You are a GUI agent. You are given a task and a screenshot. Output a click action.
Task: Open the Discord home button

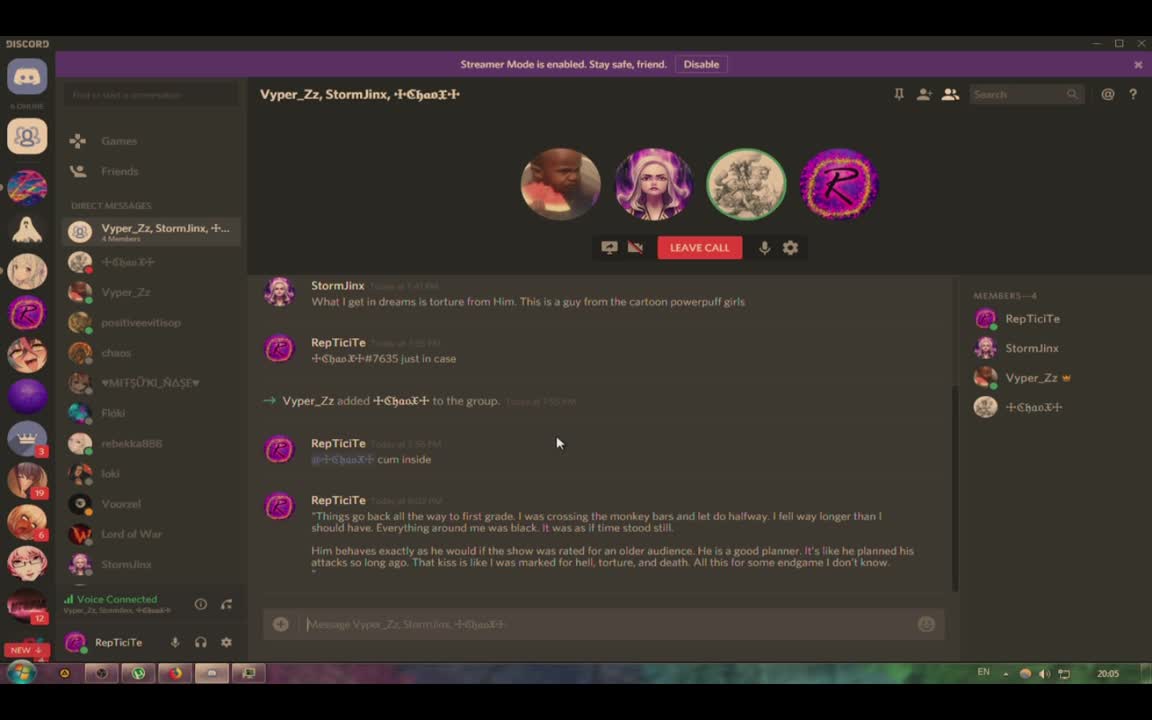click(27, 76)
